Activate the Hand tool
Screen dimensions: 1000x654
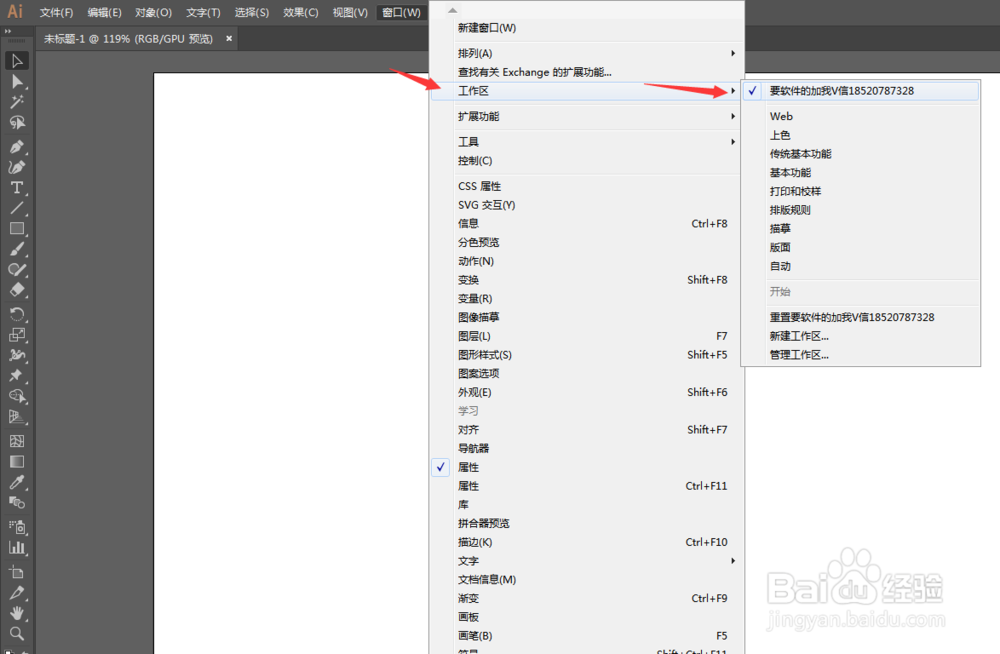click(x=17, y=613)
